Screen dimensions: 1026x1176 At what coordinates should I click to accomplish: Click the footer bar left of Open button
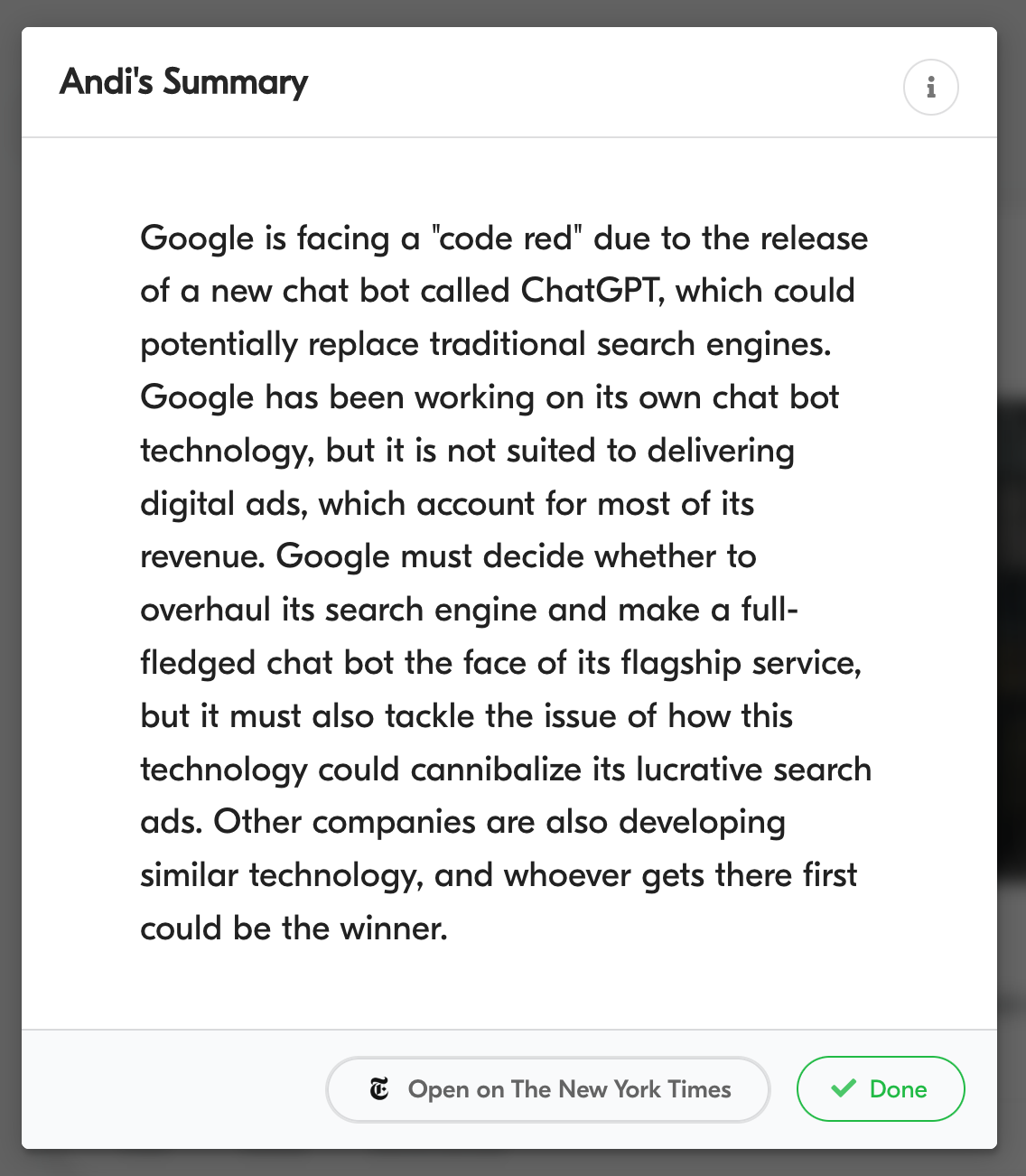[x=173, y=1089]
